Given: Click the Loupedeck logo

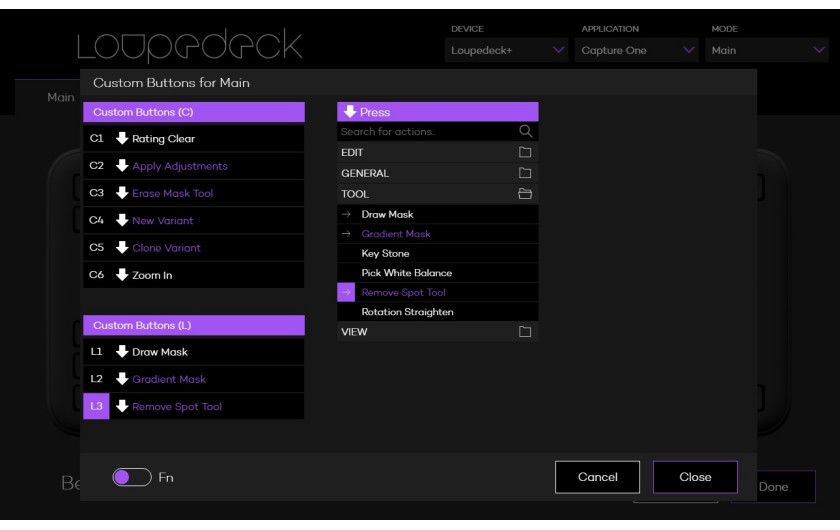Looking at the screenshot, I should click(190, 46).
